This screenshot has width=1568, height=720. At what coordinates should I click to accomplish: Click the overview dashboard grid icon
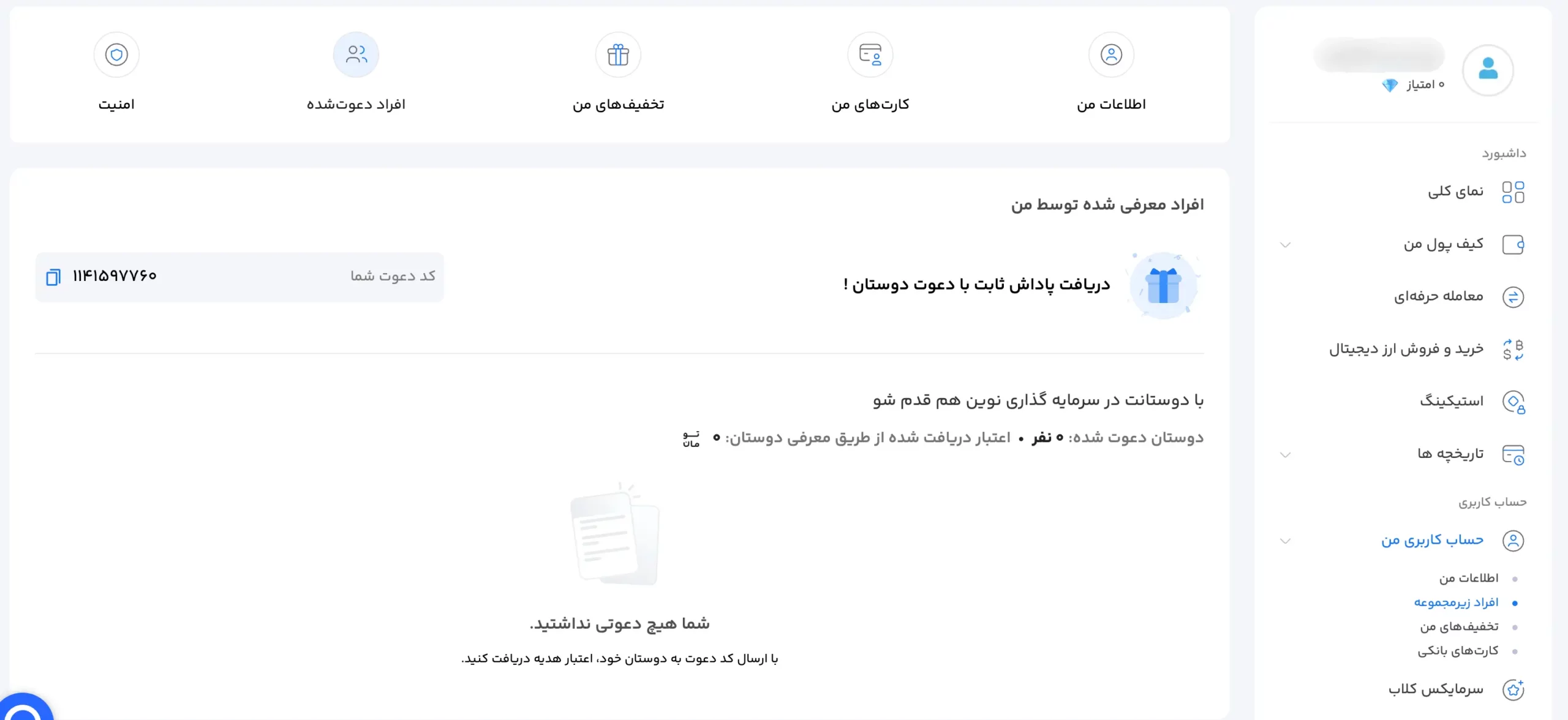(1513, 192)
